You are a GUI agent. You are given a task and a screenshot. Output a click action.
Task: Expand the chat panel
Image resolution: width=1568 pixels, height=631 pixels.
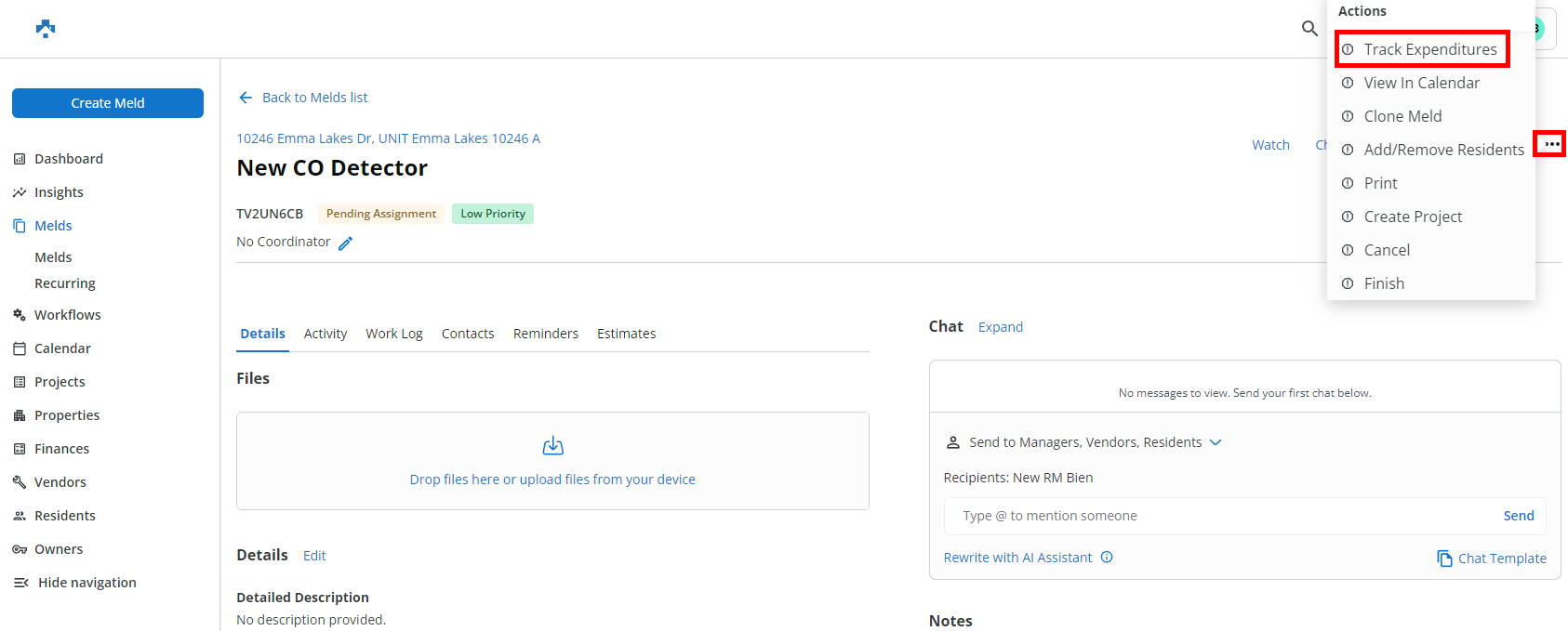pos(1000,327)
